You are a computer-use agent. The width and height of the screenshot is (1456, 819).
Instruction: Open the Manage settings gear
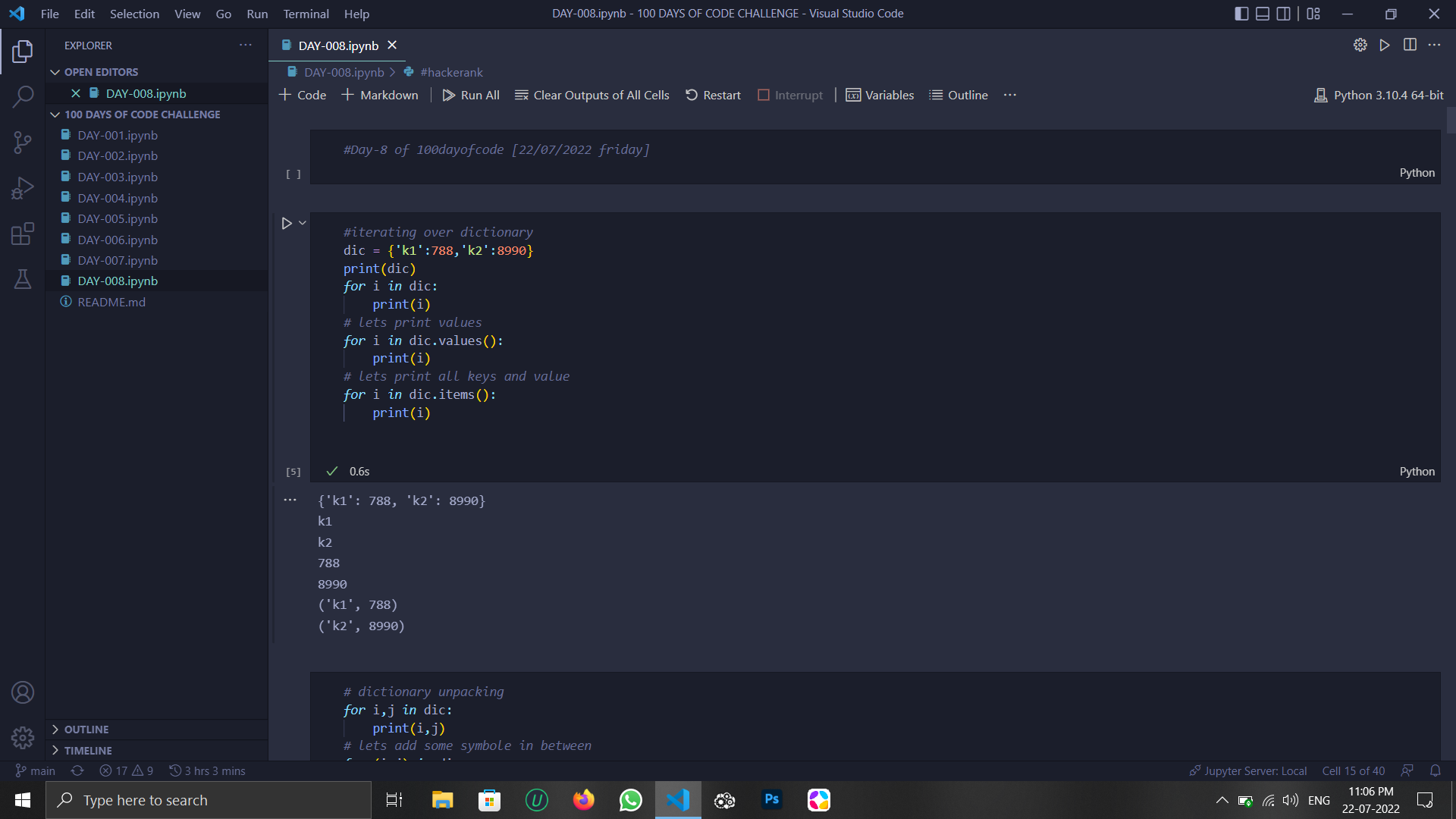click(23, 737)
